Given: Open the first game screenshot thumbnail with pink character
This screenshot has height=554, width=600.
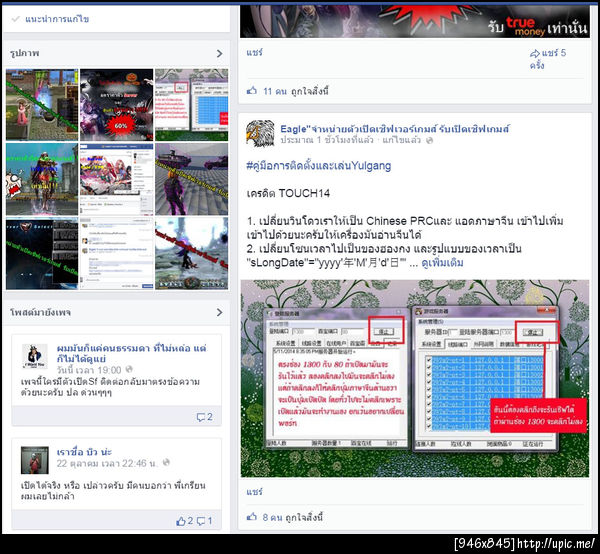Looking at the screenshot, I should [42, 104].
